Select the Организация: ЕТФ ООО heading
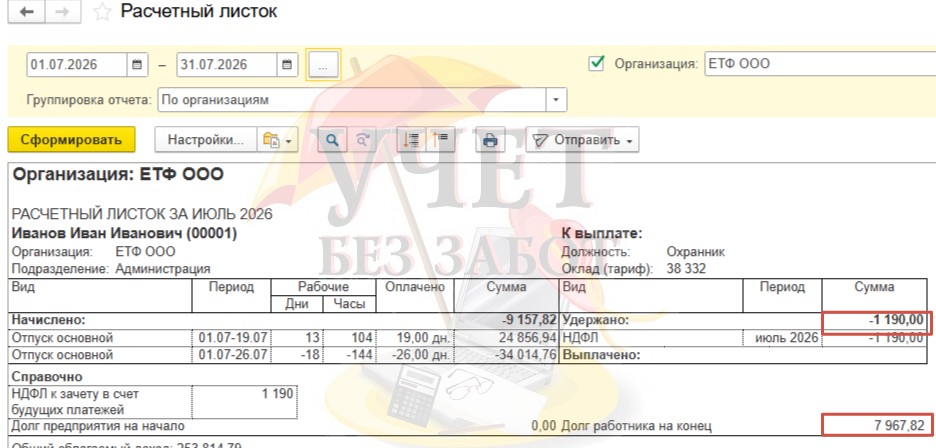 (118, 174)
